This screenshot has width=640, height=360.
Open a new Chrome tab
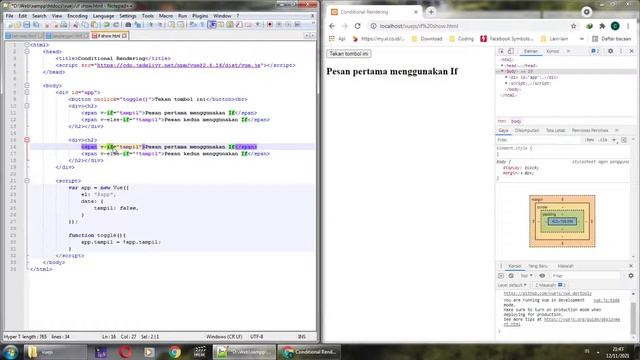coord(431,12)
